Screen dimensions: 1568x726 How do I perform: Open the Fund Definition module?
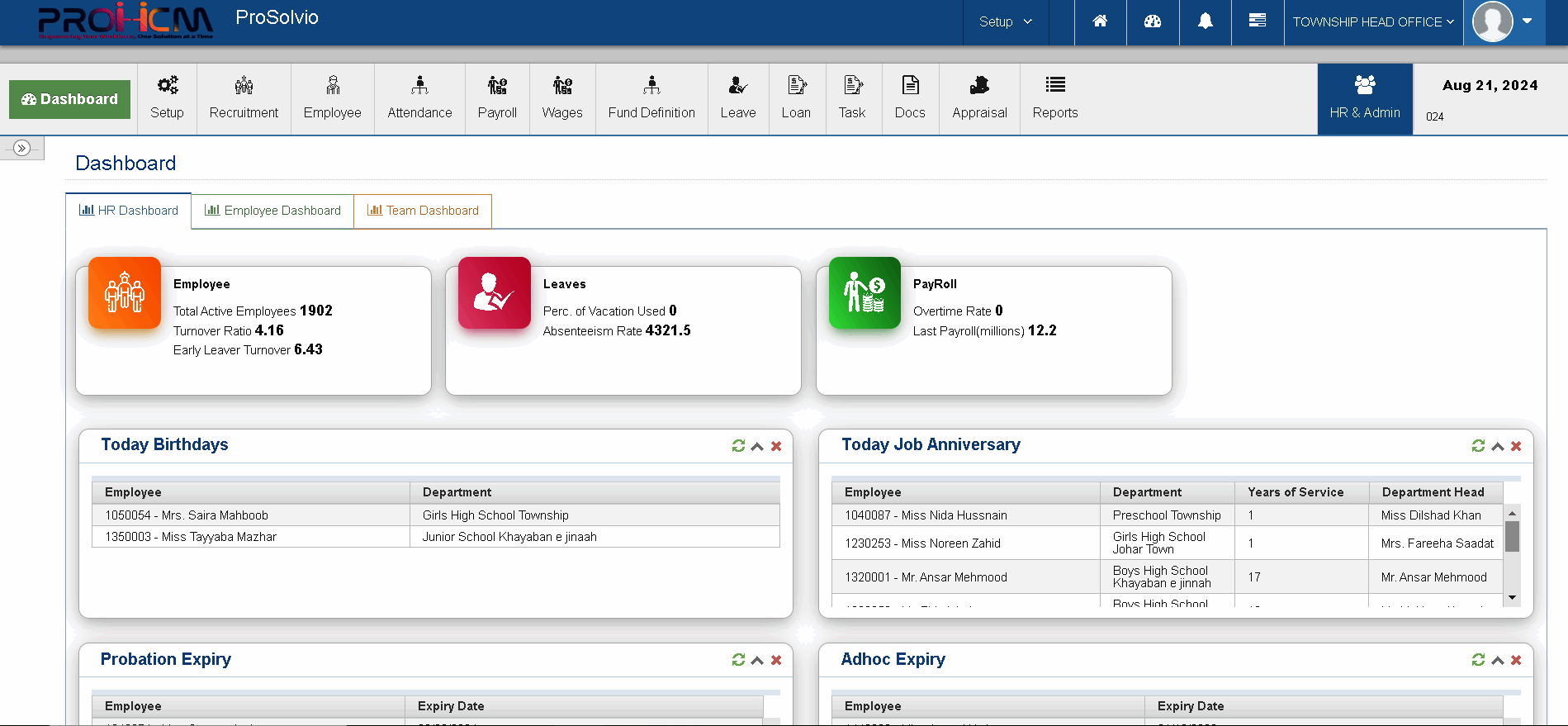(651, 98)
